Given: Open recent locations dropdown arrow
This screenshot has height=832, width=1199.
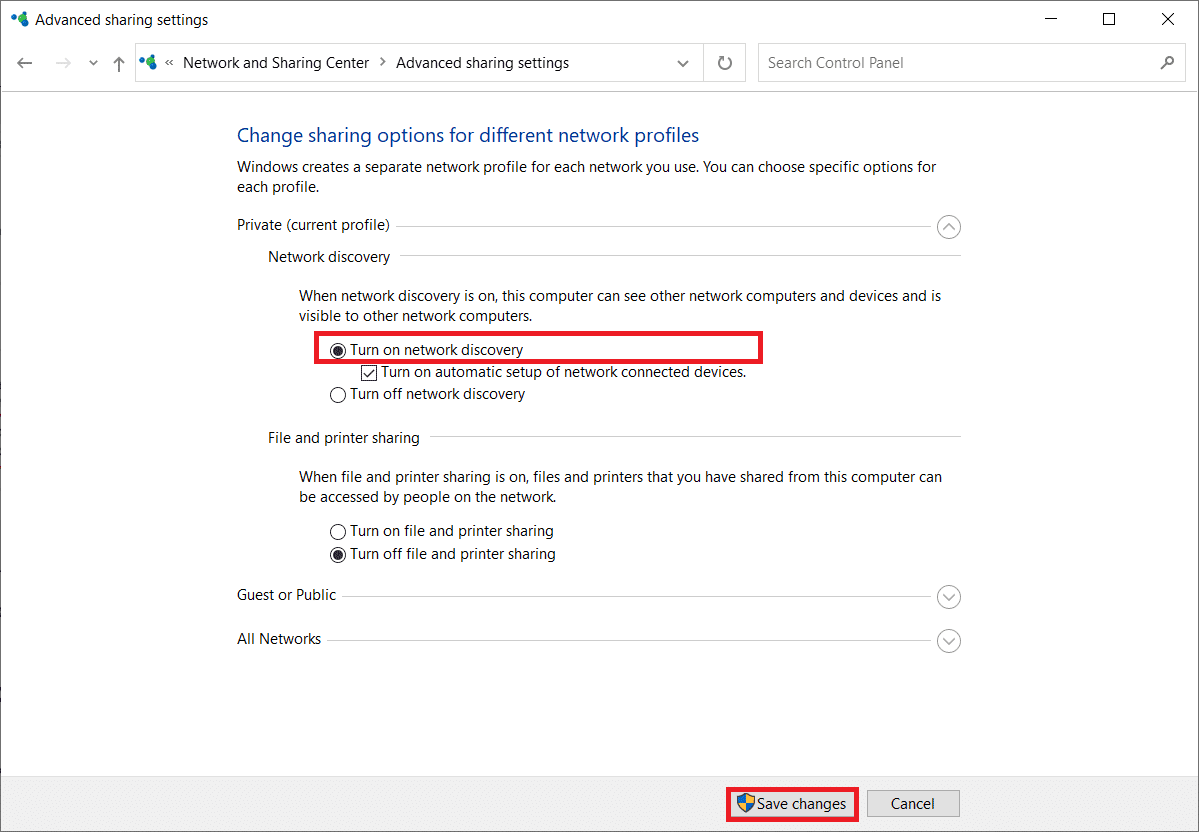Looking at the screenshot, I should click(93, 63).
